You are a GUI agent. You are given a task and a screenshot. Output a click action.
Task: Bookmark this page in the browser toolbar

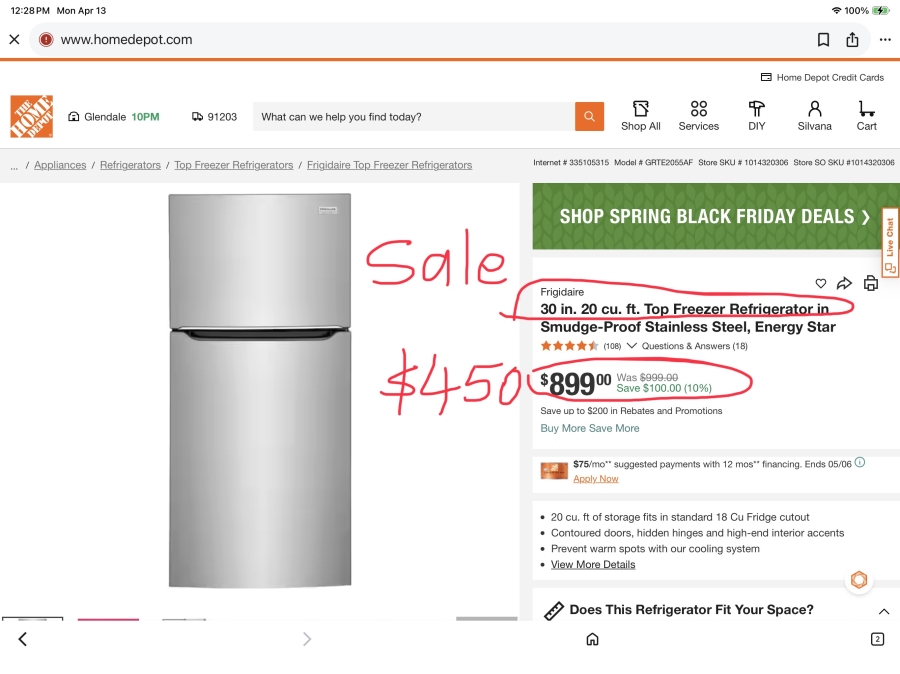(823, 40)
